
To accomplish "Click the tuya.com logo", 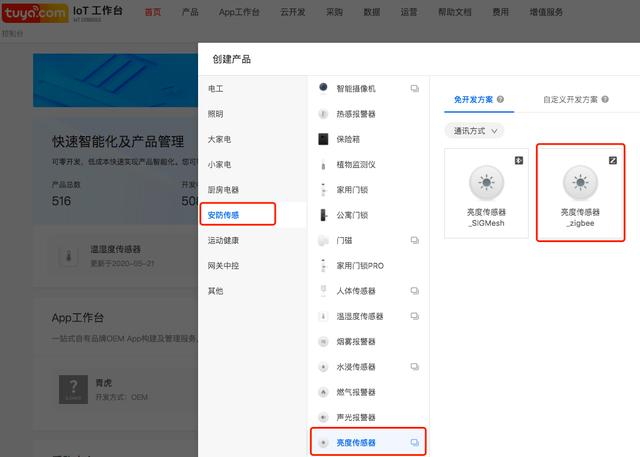I will tap(35, 13).
